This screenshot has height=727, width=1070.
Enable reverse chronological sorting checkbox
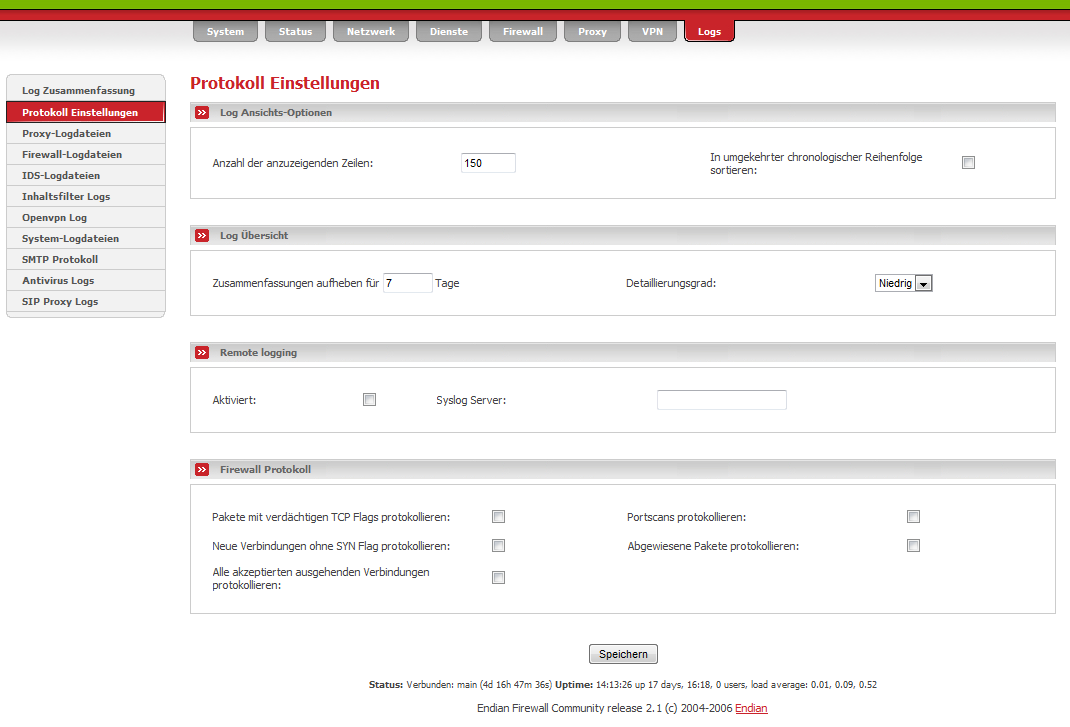[x=968, y=163]
